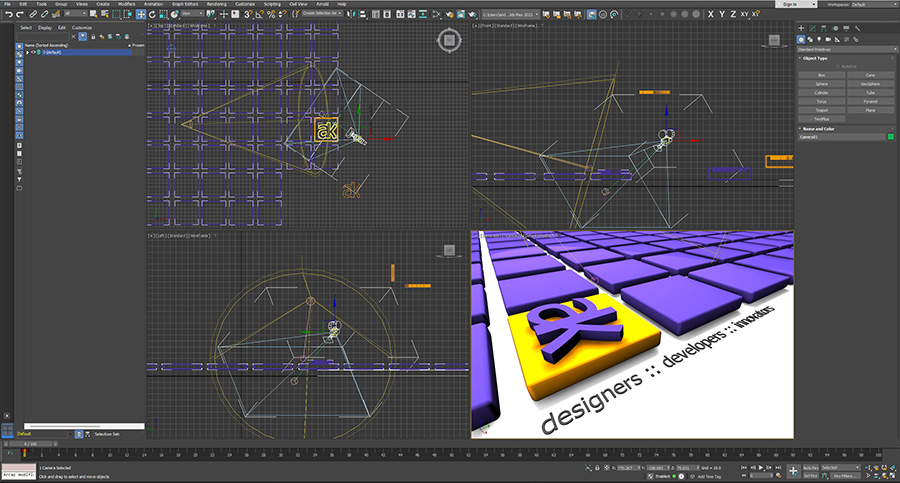Restrict to XY plane
The height and width of the screenshot is (483, 900).
[744, 14]
